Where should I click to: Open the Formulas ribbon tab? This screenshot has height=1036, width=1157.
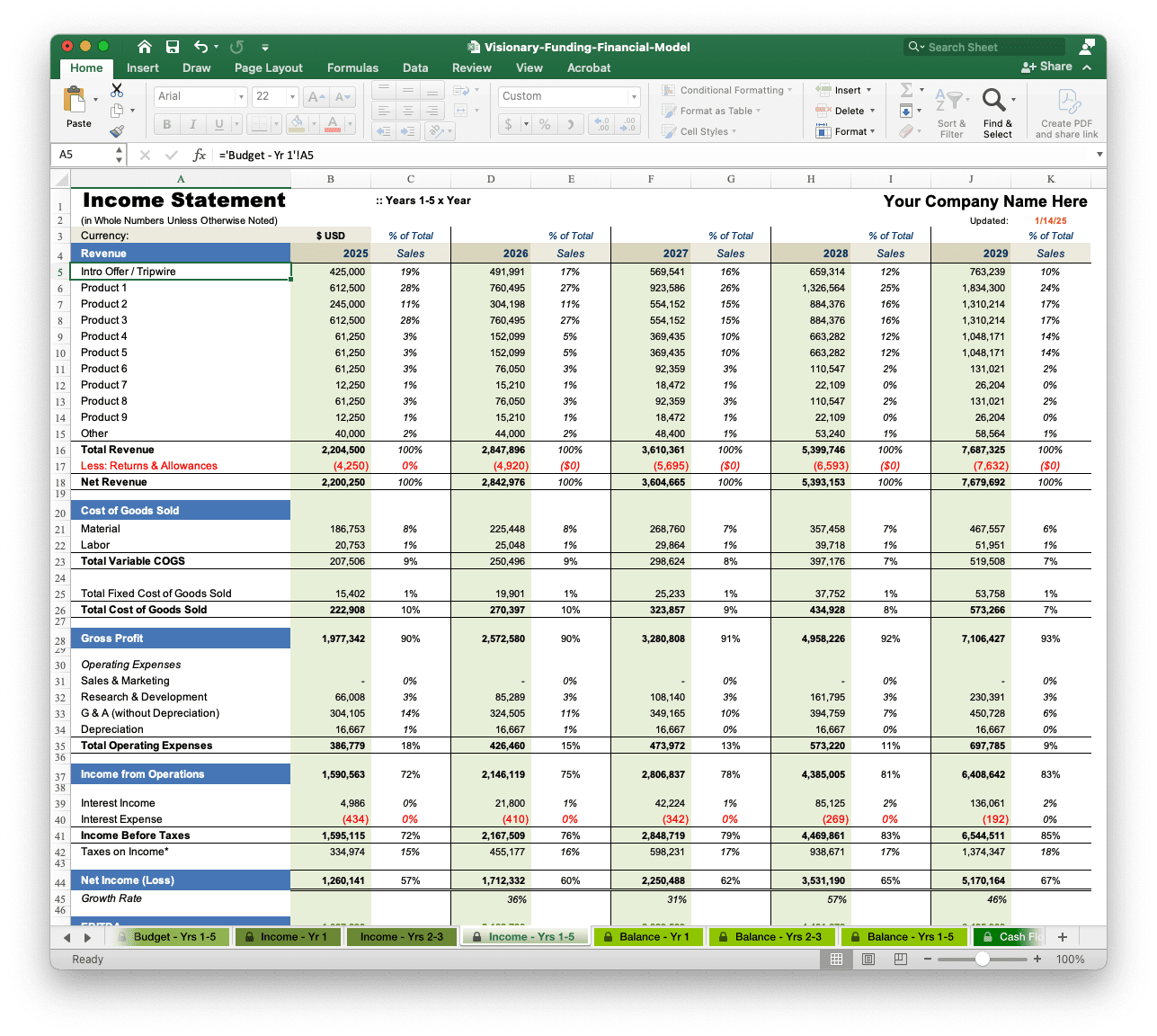tap(352, 67)
